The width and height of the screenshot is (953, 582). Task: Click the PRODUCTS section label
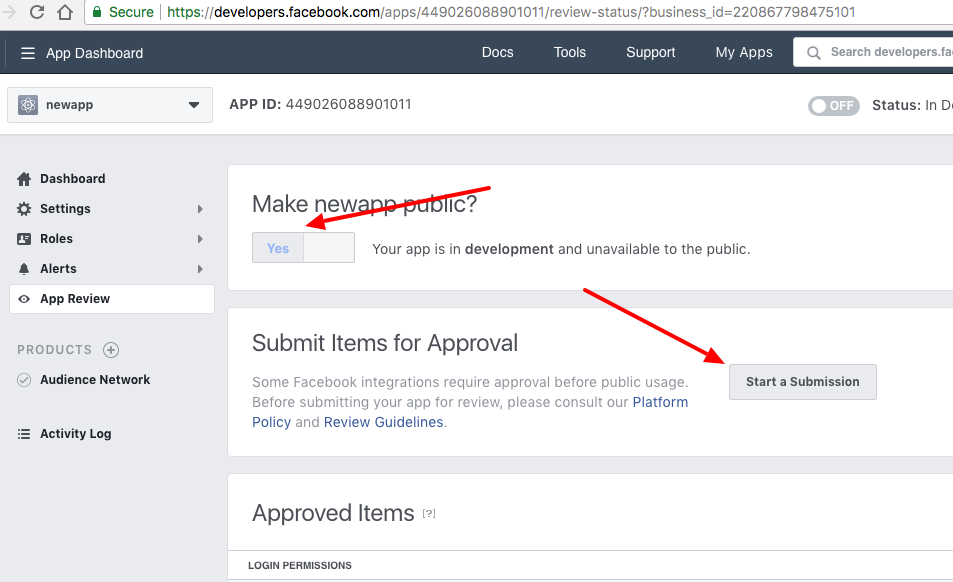tap(55, 350)
